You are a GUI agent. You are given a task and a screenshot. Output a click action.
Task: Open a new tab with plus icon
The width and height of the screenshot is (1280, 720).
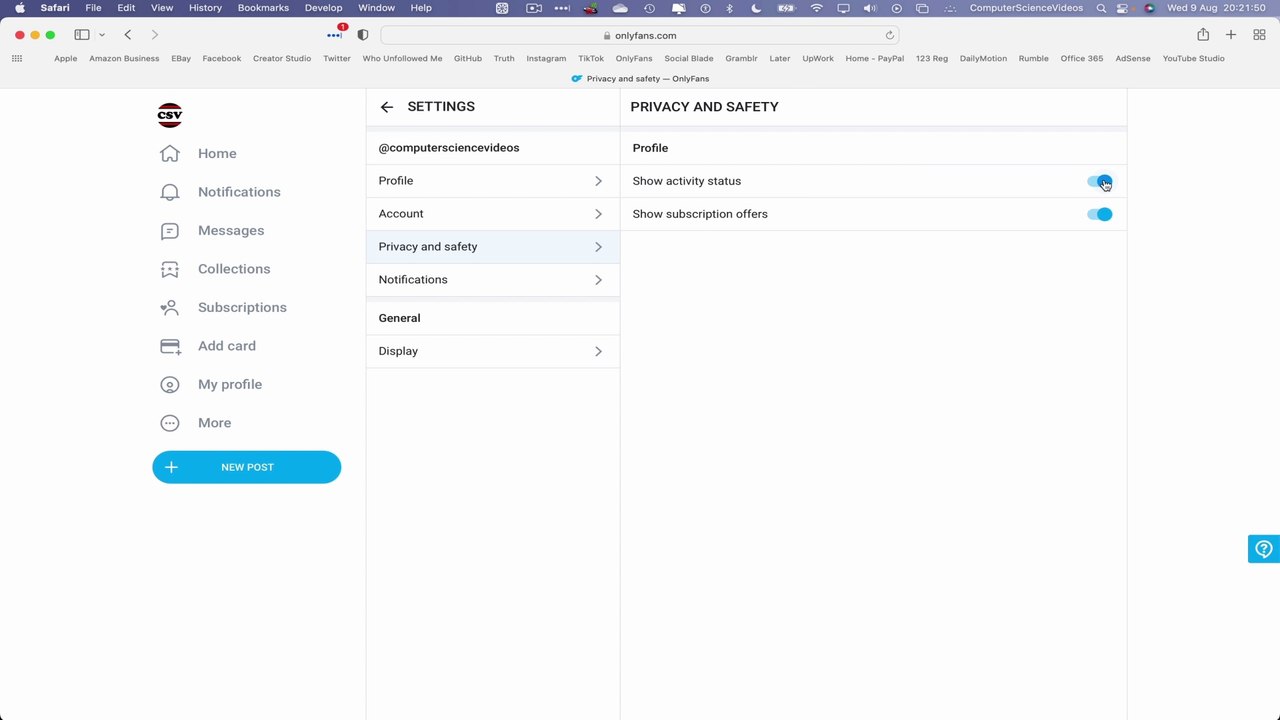click(1231, 35)
